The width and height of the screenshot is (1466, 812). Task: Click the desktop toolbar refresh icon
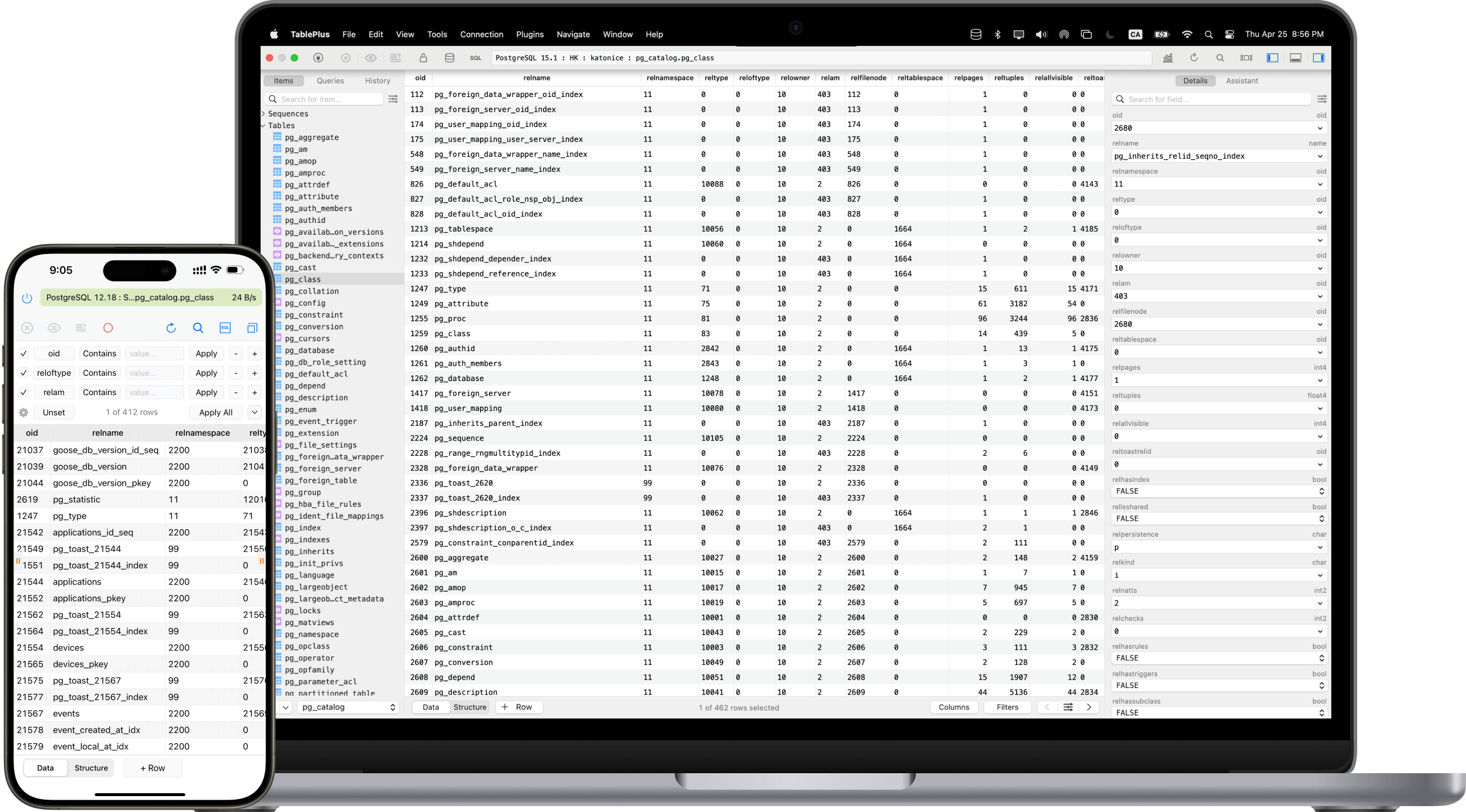[x=1194, y=58]
